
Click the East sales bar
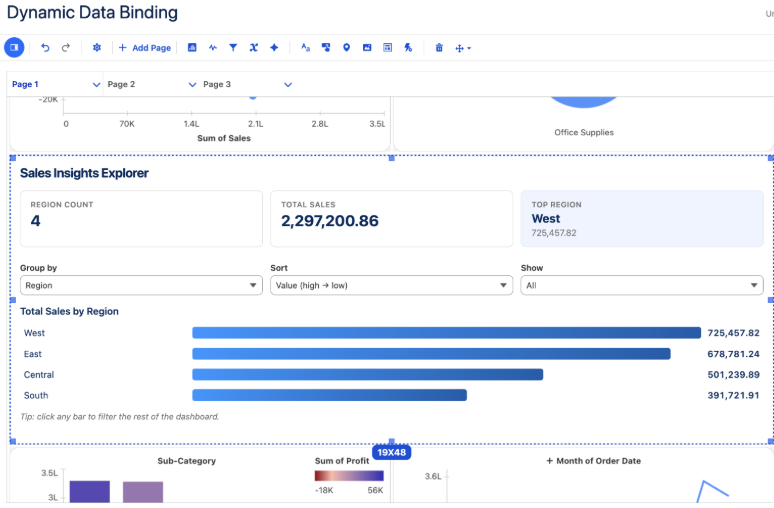[431, 353]
